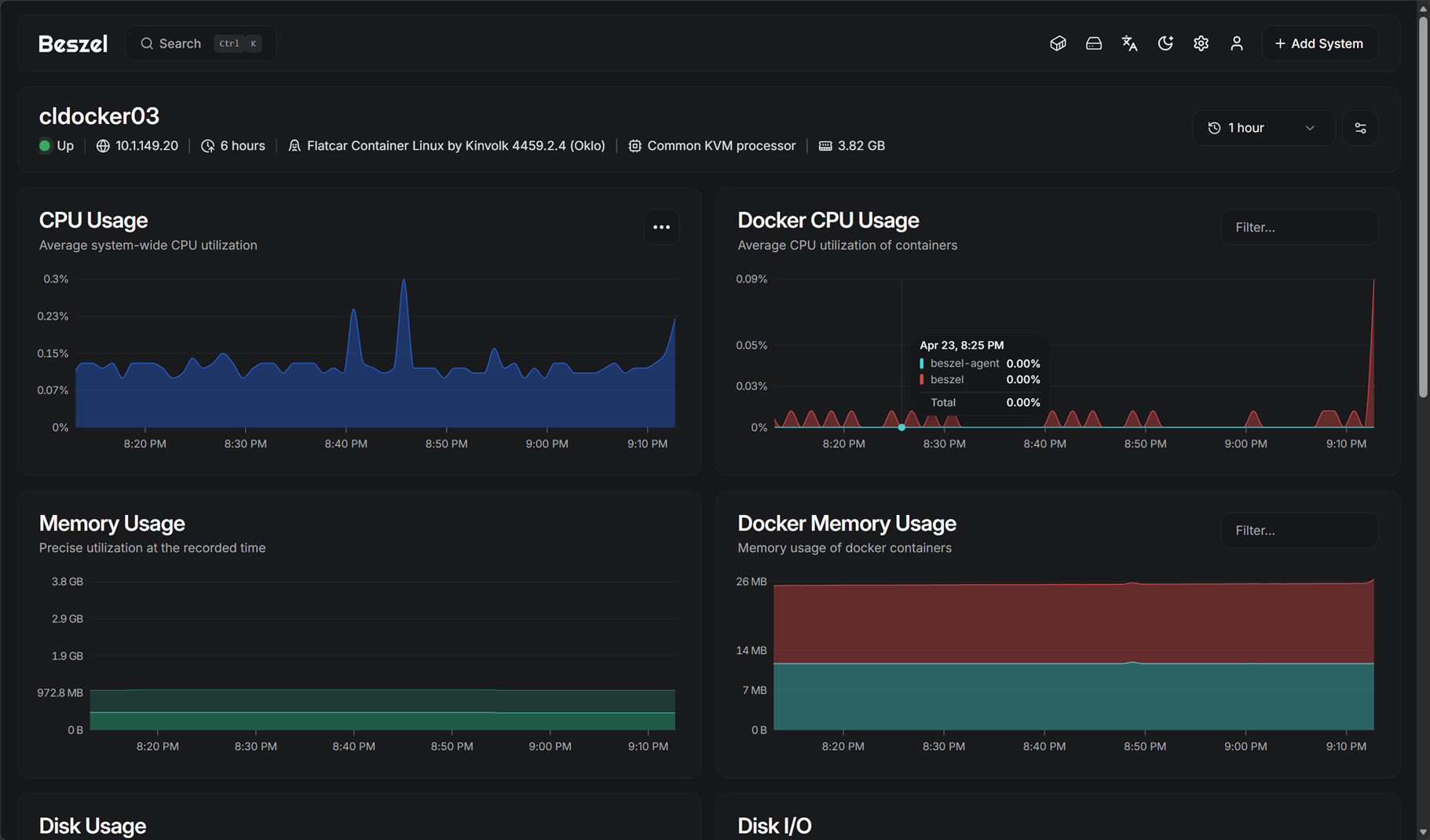This screenshot has height=840, width=1430.
Task: Toggle dark mode moon icon
Action: [x=1165, y=44]
